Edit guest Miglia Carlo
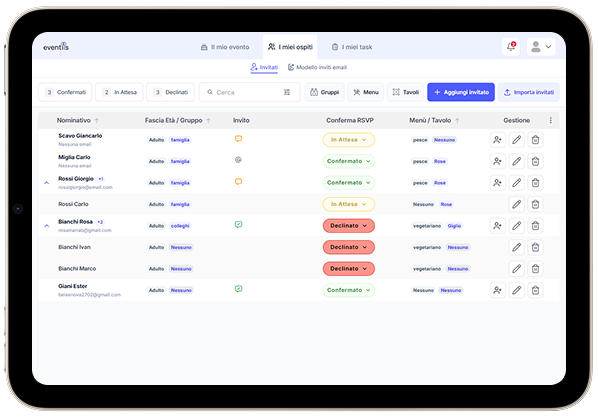The image size is (598, 418). [516, 161]
